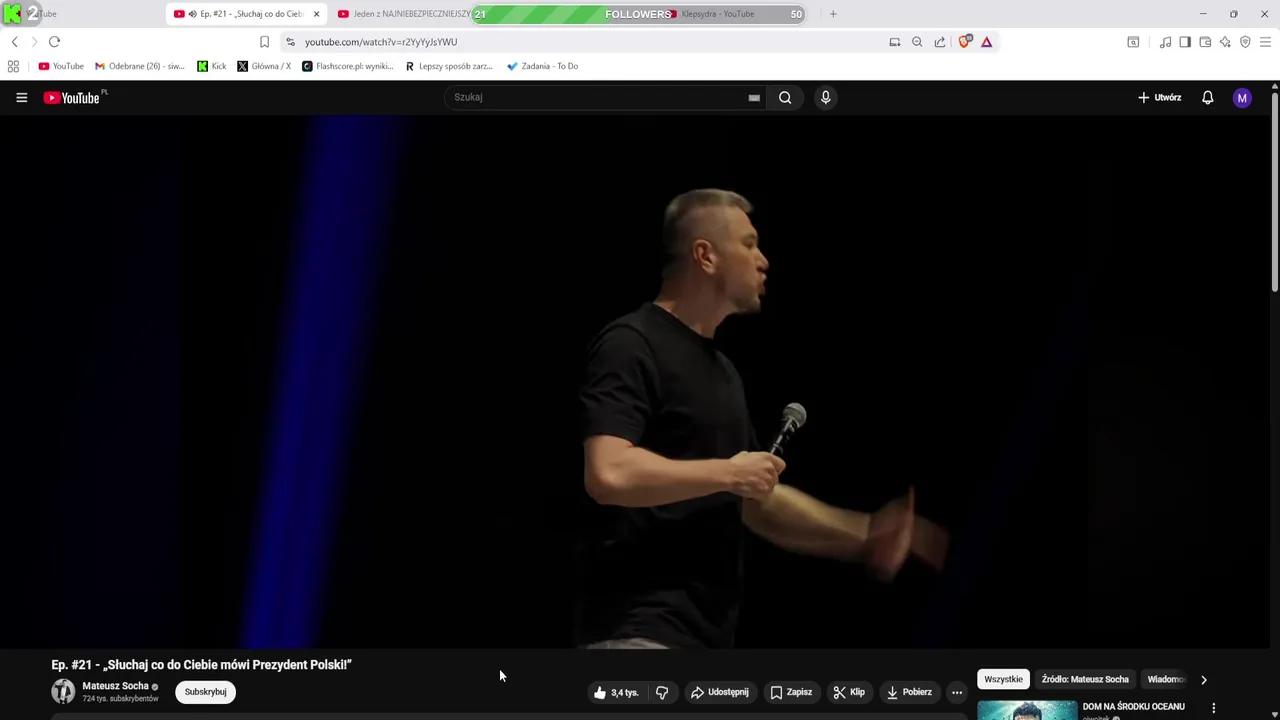Image resolution: width=1280 pixels, height=720 pixels.
Task: Click the Pobierz download button
Action: 909,692
